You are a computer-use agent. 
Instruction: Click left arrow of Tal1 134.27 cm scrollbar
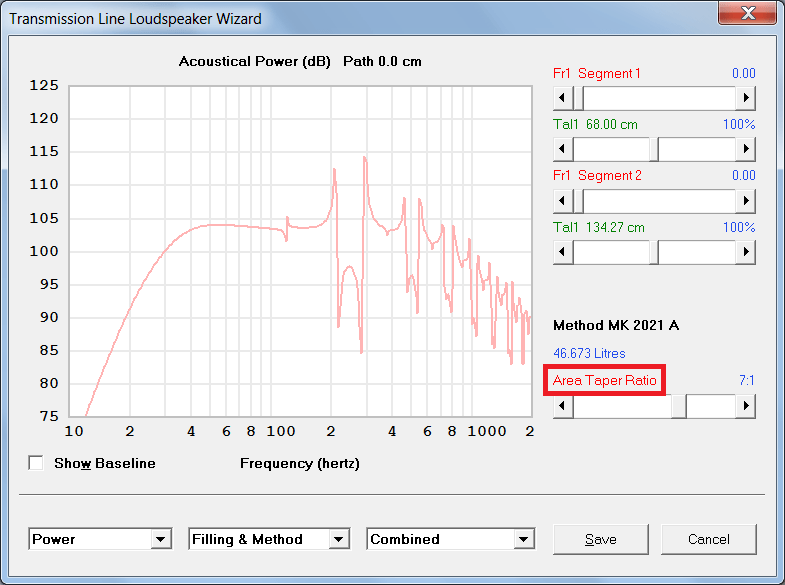click(x=563, y=252)
